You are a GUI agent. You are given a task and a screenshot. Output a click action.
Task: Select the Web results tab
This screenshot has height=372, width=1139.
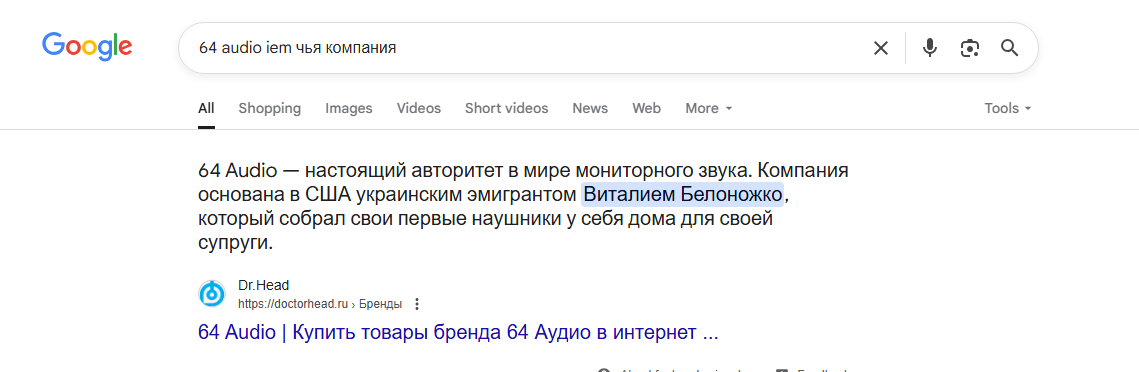pyautogui.click(x=646, y=108)
